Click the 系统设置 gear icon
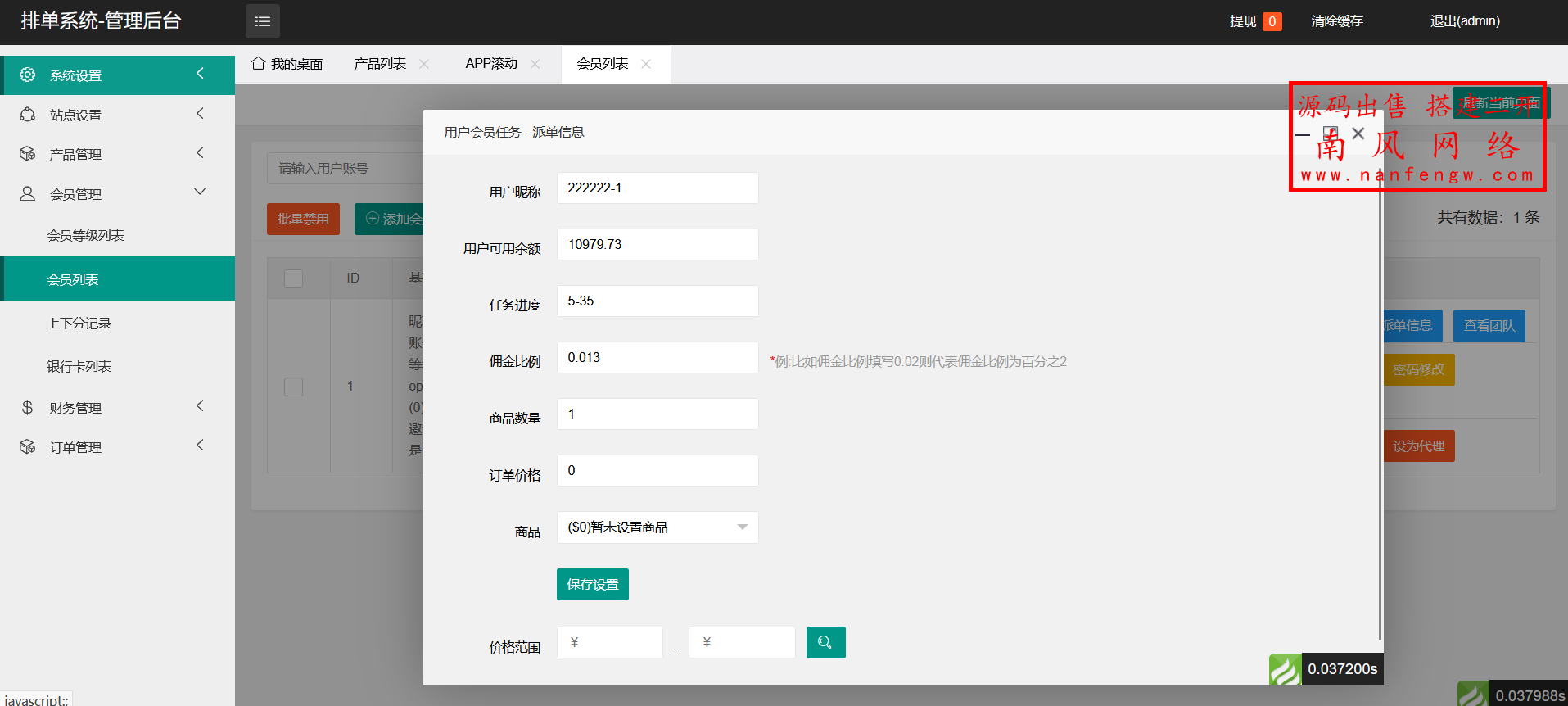This screenshot has width=1568, height=706. pyautogui.click(x=27, y=75)
